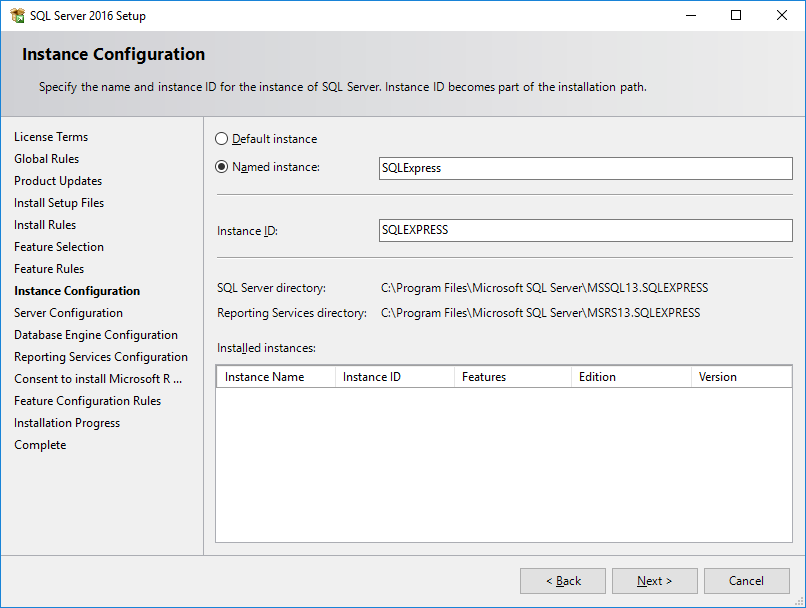
Task: Click the Version column header
Action: click(740, 377)
